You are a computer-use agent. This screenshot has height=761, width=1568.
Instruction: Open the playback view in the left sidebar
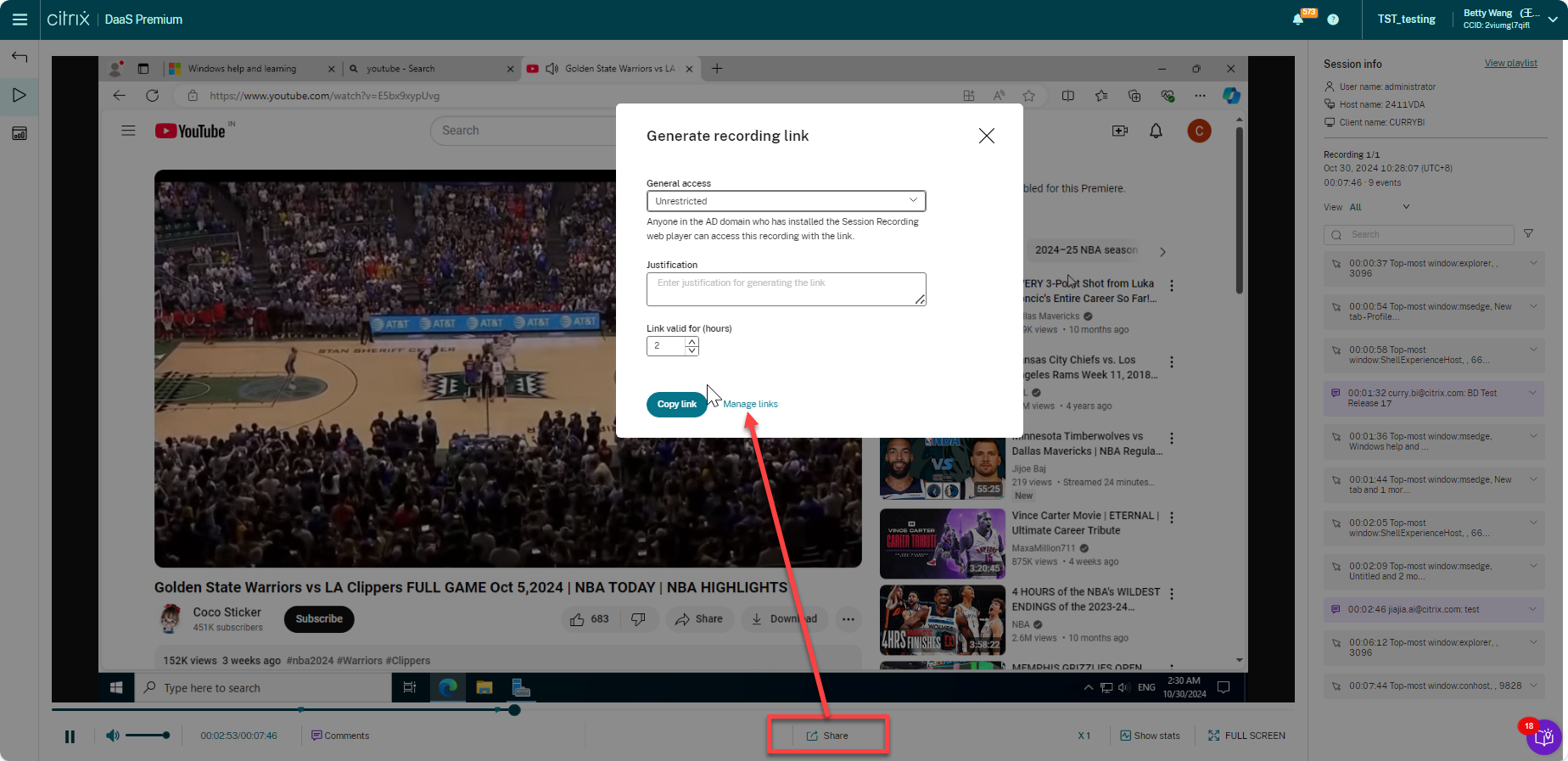(x=20, y=95)
